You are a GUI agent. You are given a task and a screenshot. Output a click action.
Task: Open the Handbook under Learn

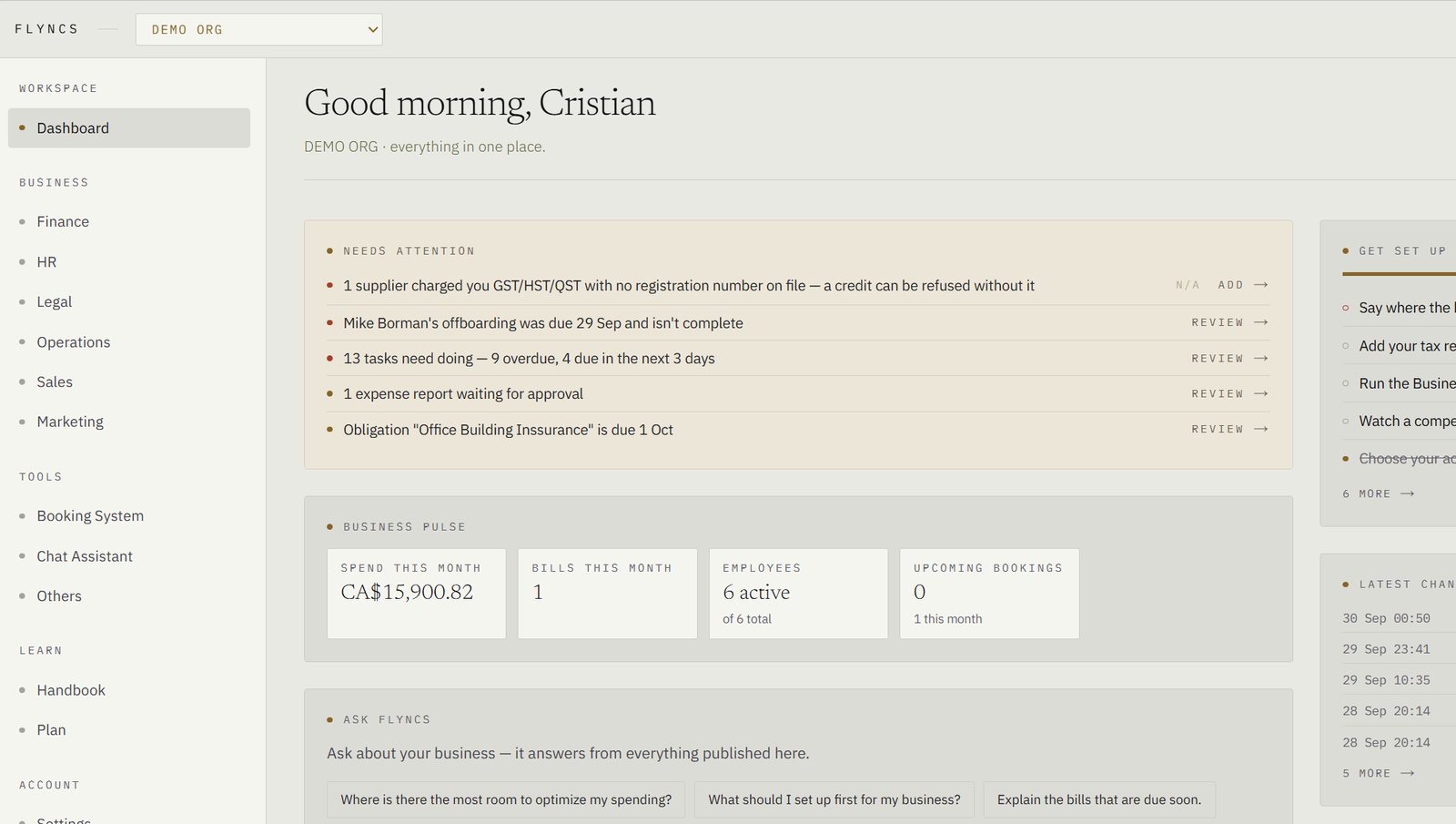(71, 690)
